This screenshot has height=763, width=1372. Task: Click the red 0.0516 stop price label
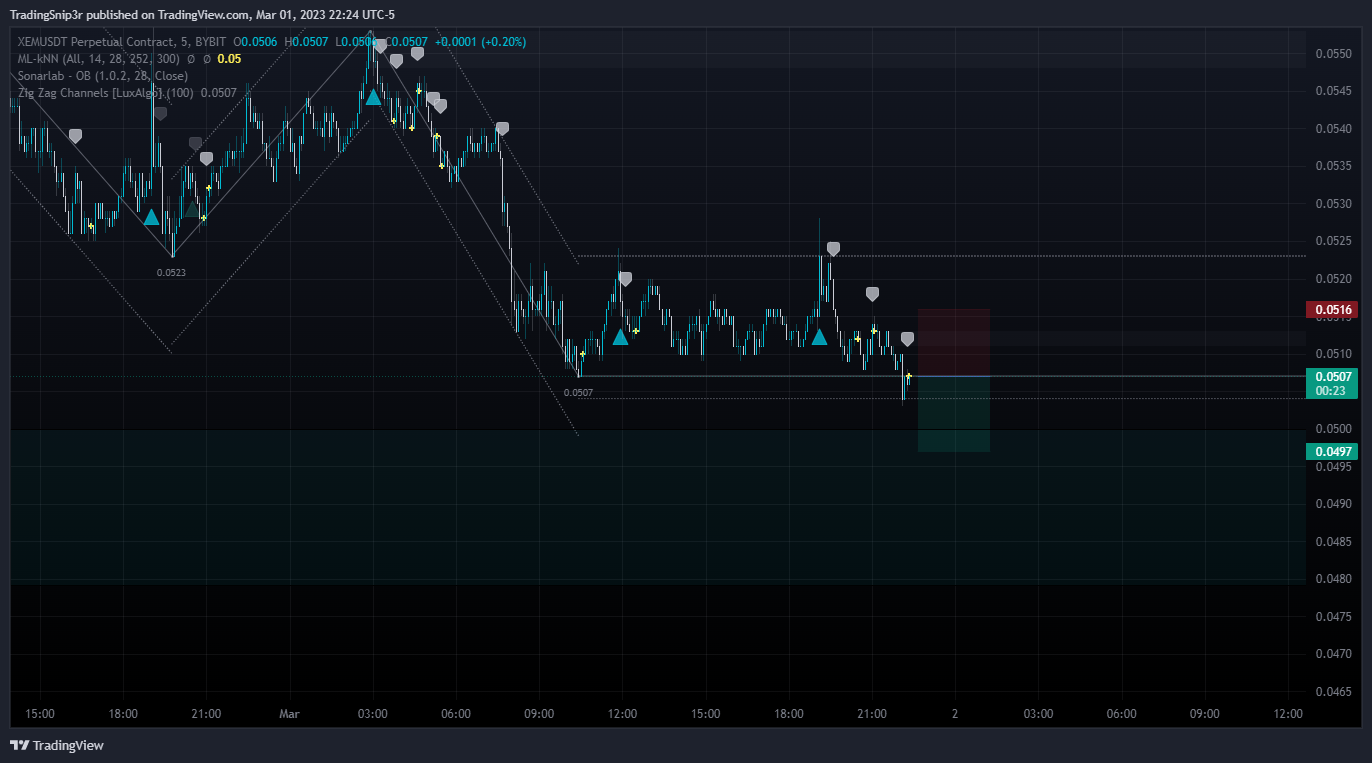1334,310
